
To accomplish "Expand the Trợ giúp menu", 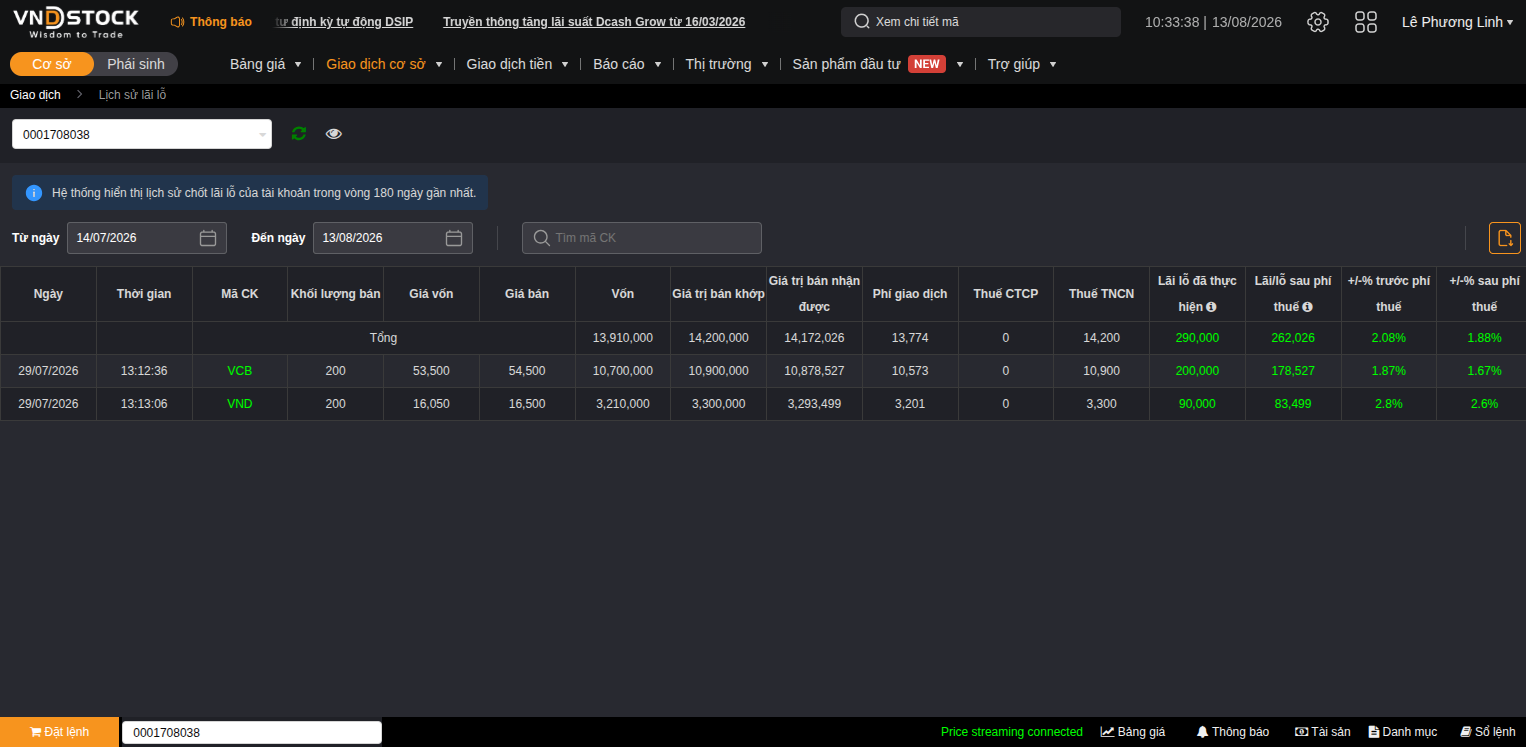I will tap(1022, 64).
